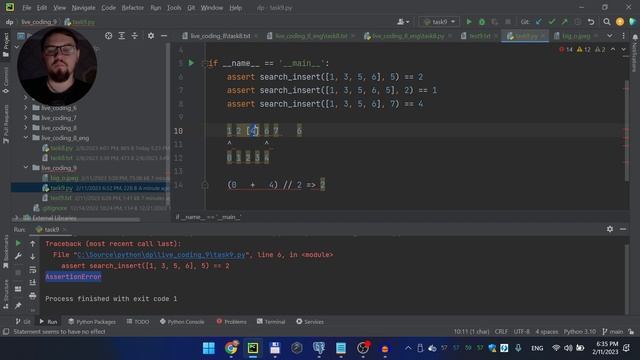Commit changes with the Git checkmark icon

point(552,22)
